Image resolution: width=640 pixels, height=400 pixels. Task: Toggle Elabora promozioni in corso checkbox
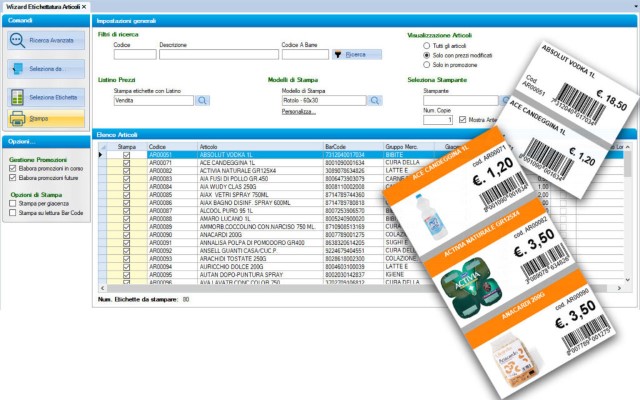12,169
